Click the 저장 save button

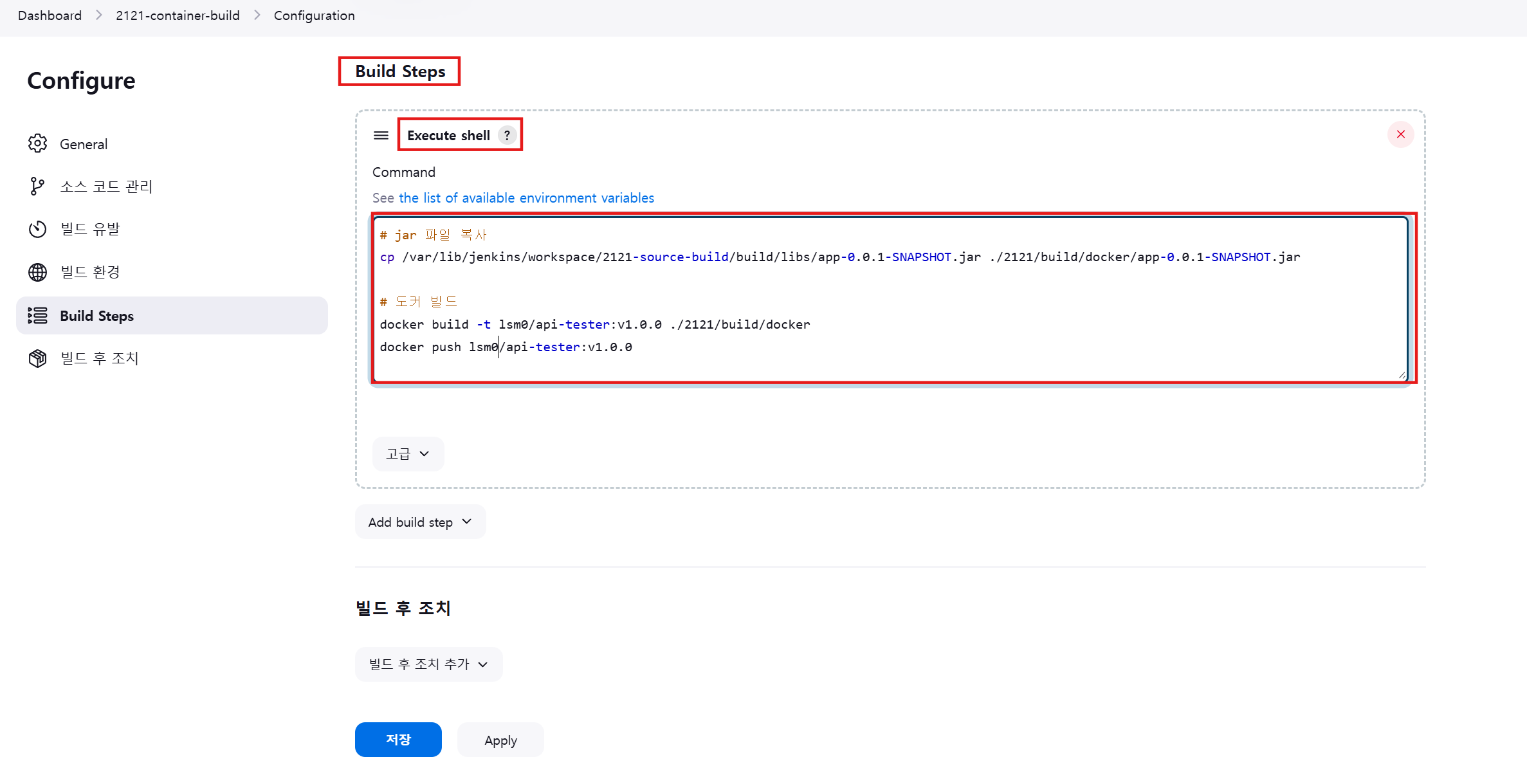(x=398, y=740)
